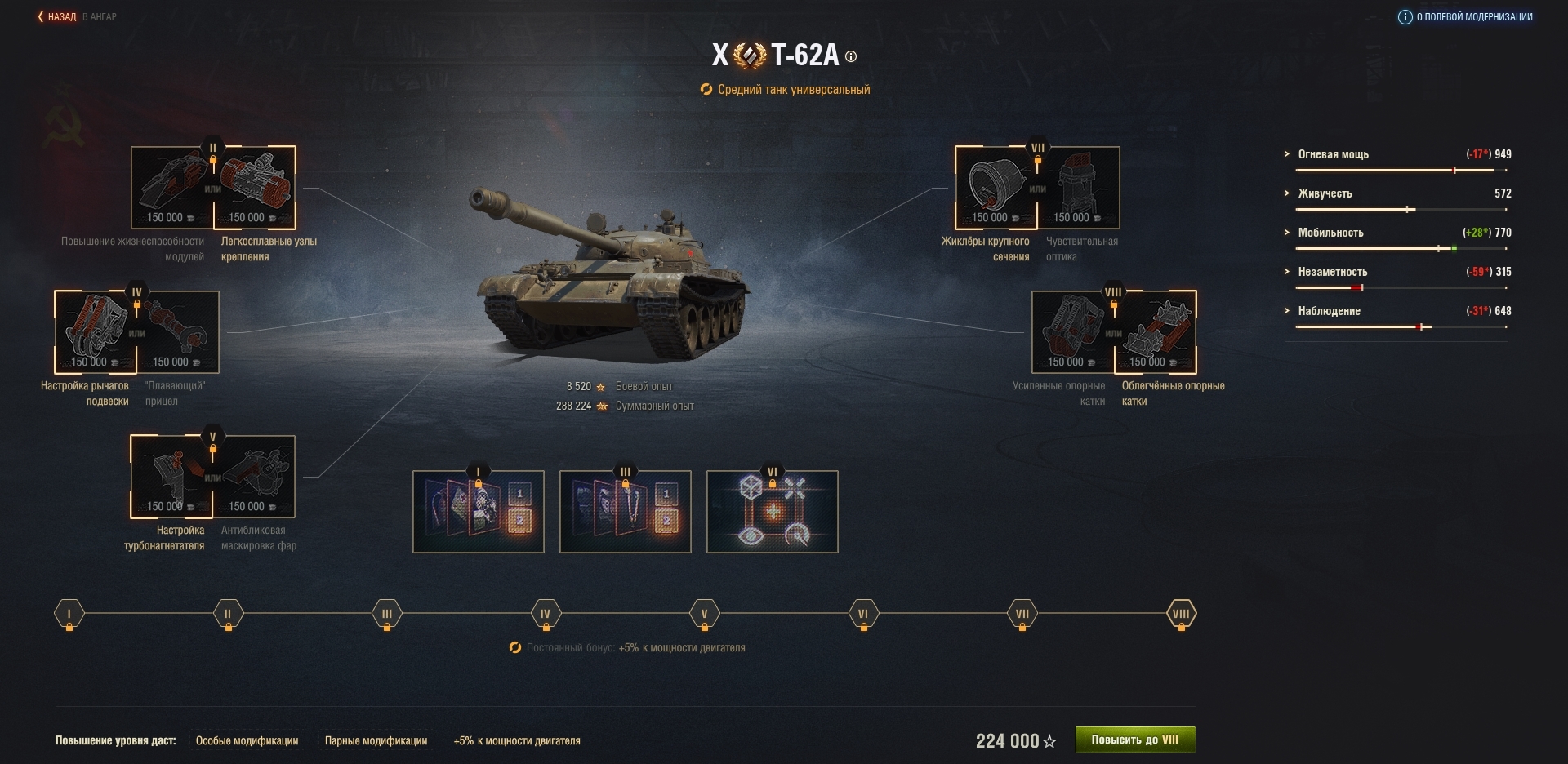Open level VI special modification slot
Viewport: 1568px width, 764px height.
tap(773, 512)
